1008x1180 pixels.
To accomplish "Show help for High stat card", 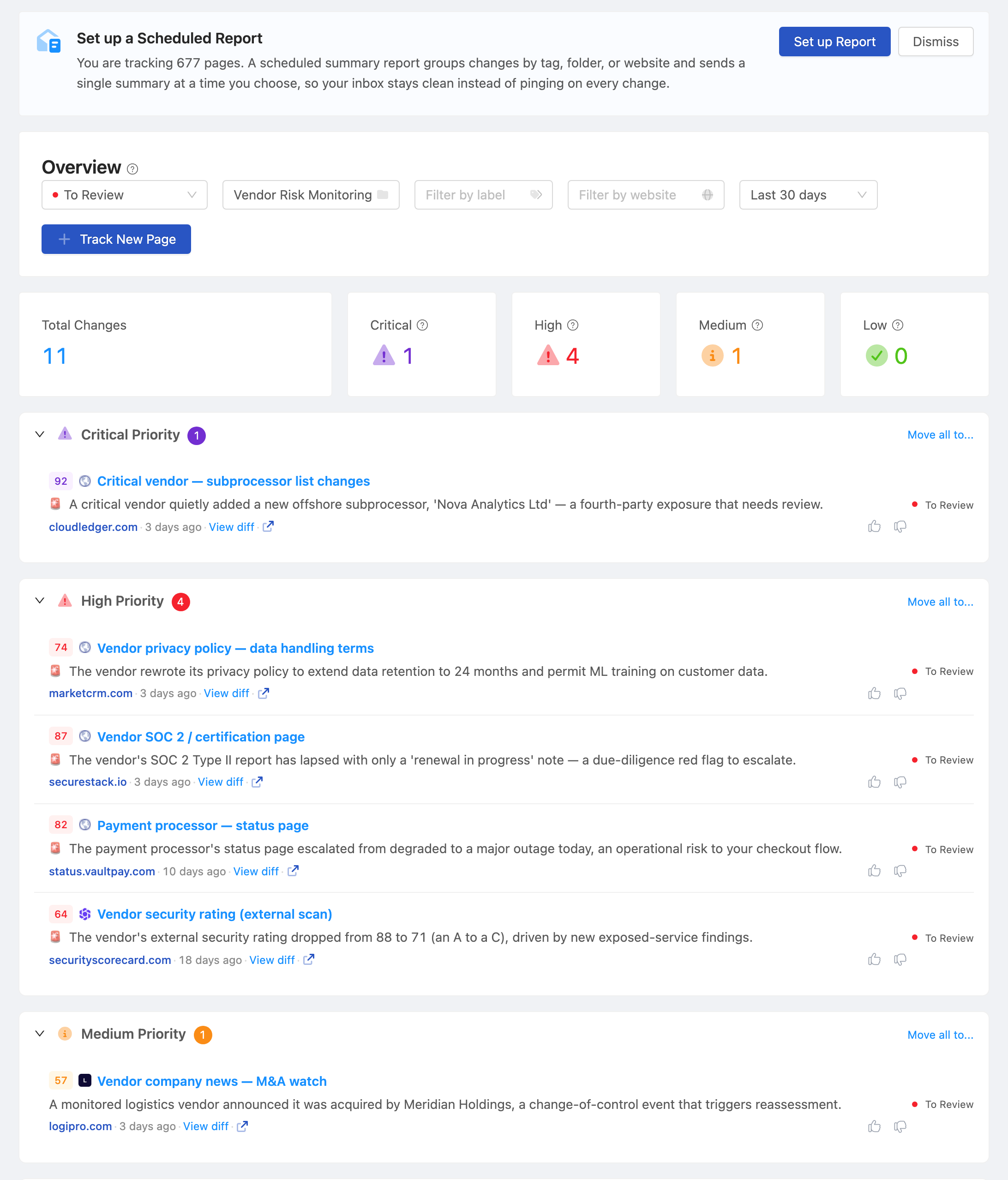I will 573,325.
